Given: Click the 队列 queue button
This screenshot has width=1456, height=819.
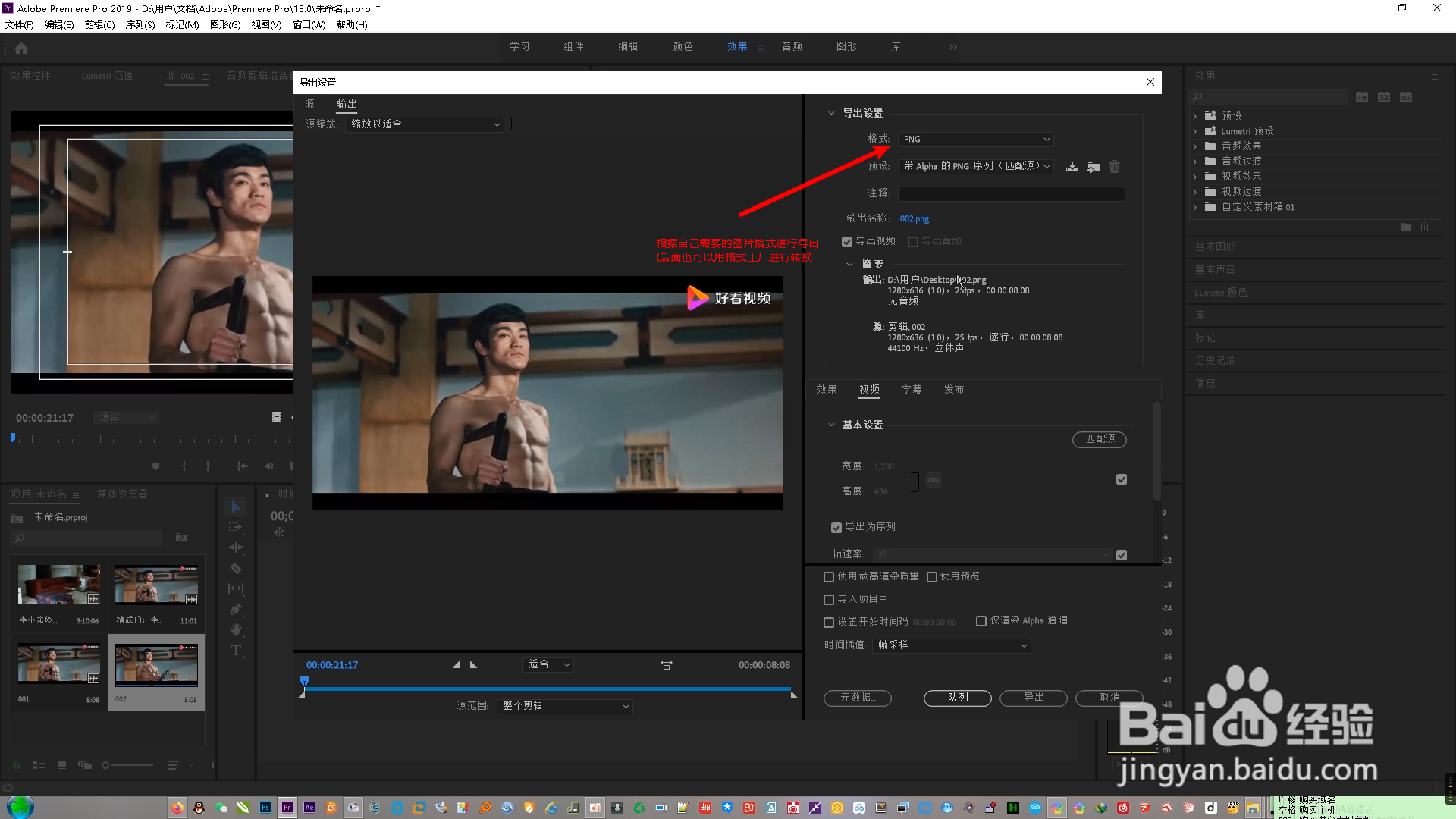Looking at the screenshot, I should pos(958,698).
